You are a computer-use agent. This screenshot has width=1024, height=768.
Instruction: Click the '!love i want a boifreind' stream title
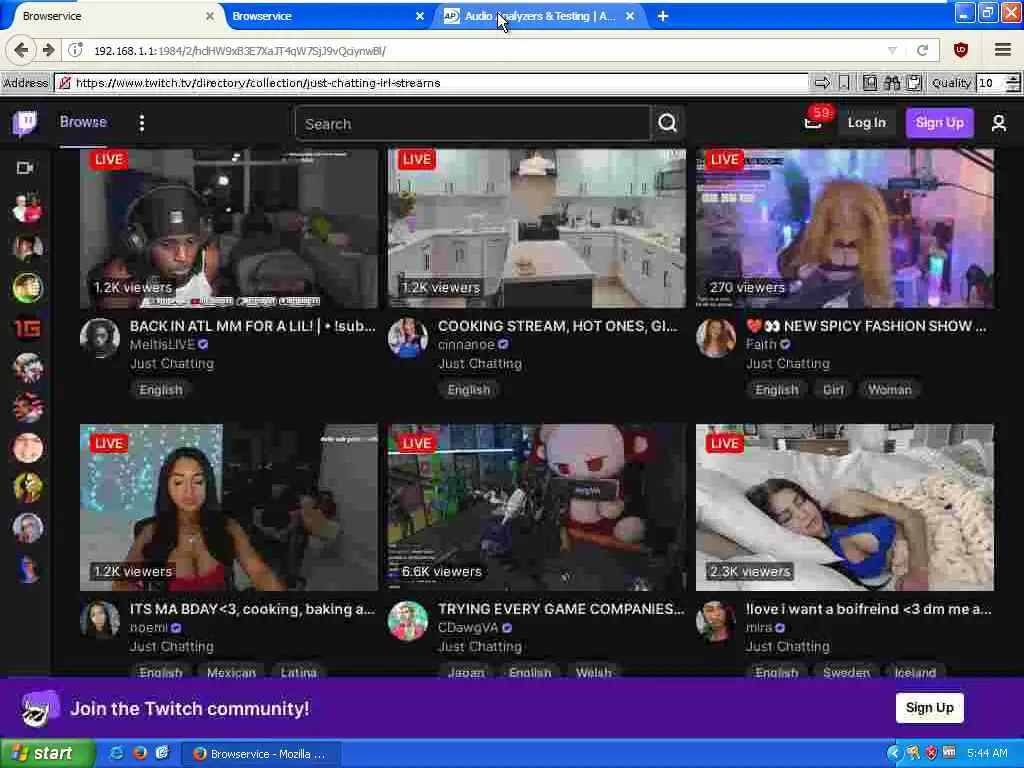[869, 609]
